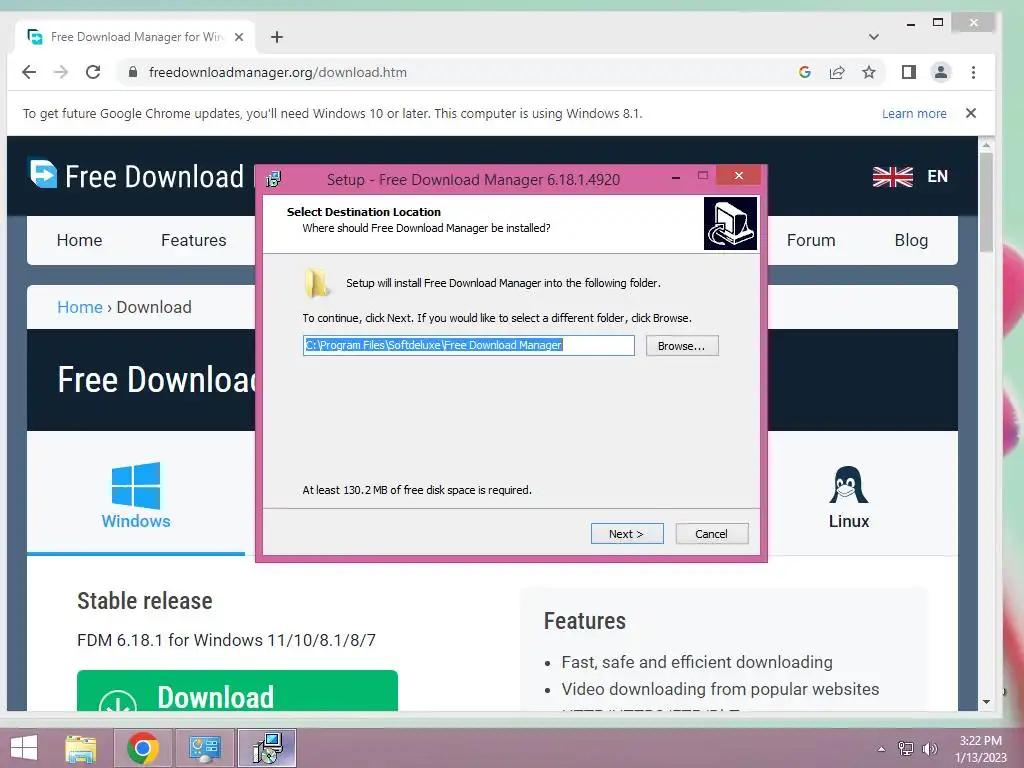Cancel the Free Download Manager setup
Image resolution: width=1024 pixels, height=768 pixels.
711,534
